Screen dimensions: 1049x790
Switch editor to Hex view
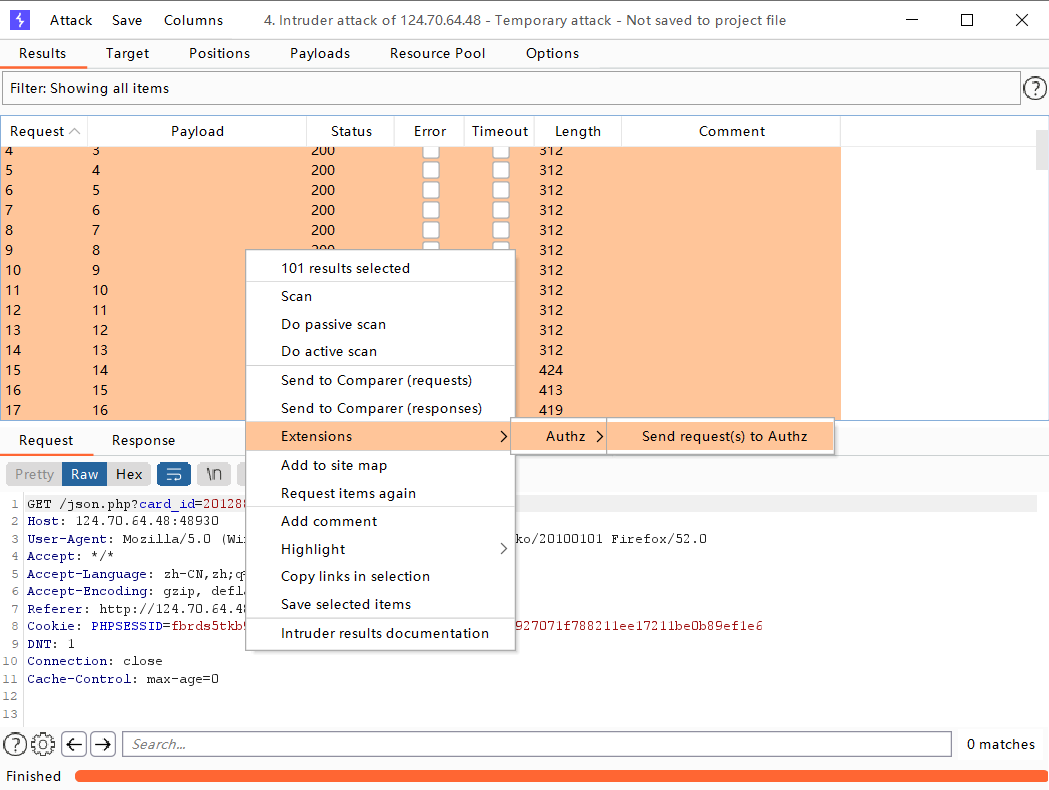(x=129, y=474)
